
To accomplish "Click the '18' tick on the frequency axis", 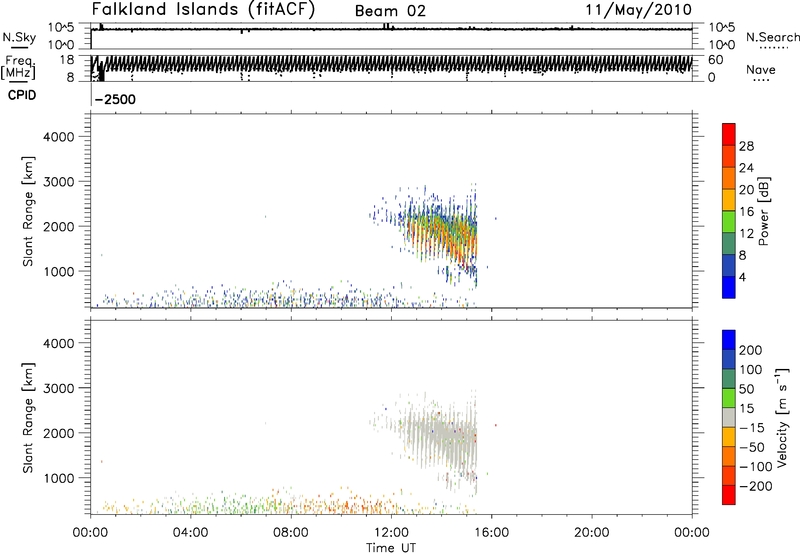I will pos(67,60).
